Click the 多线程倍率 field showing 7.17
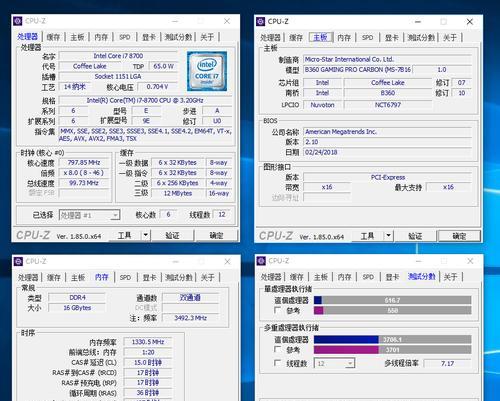The height and width of the screenshot is (401, 500). coord(447,363)
